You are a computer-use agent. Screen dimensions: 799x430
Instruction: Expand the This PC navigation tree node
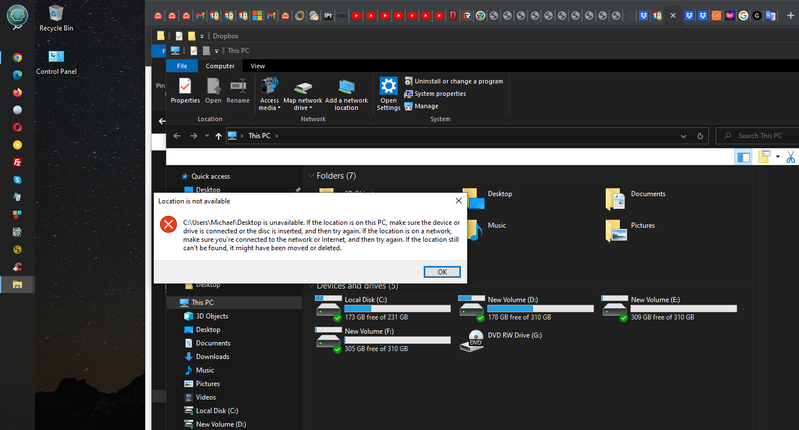click(172, 302)
